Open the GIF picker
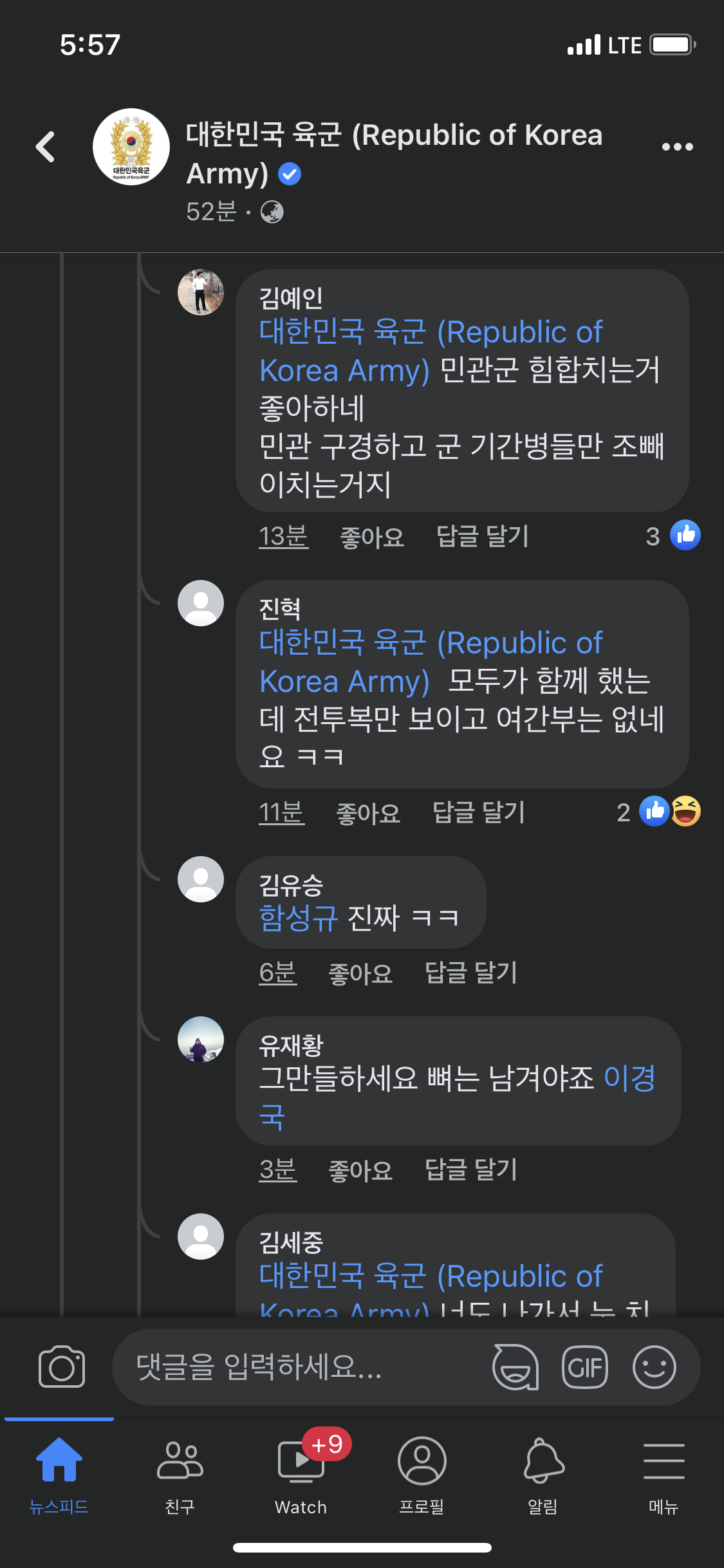The width and height of the screenshot is (724, 1568). pyautogui.click(x=584, y=1367)
